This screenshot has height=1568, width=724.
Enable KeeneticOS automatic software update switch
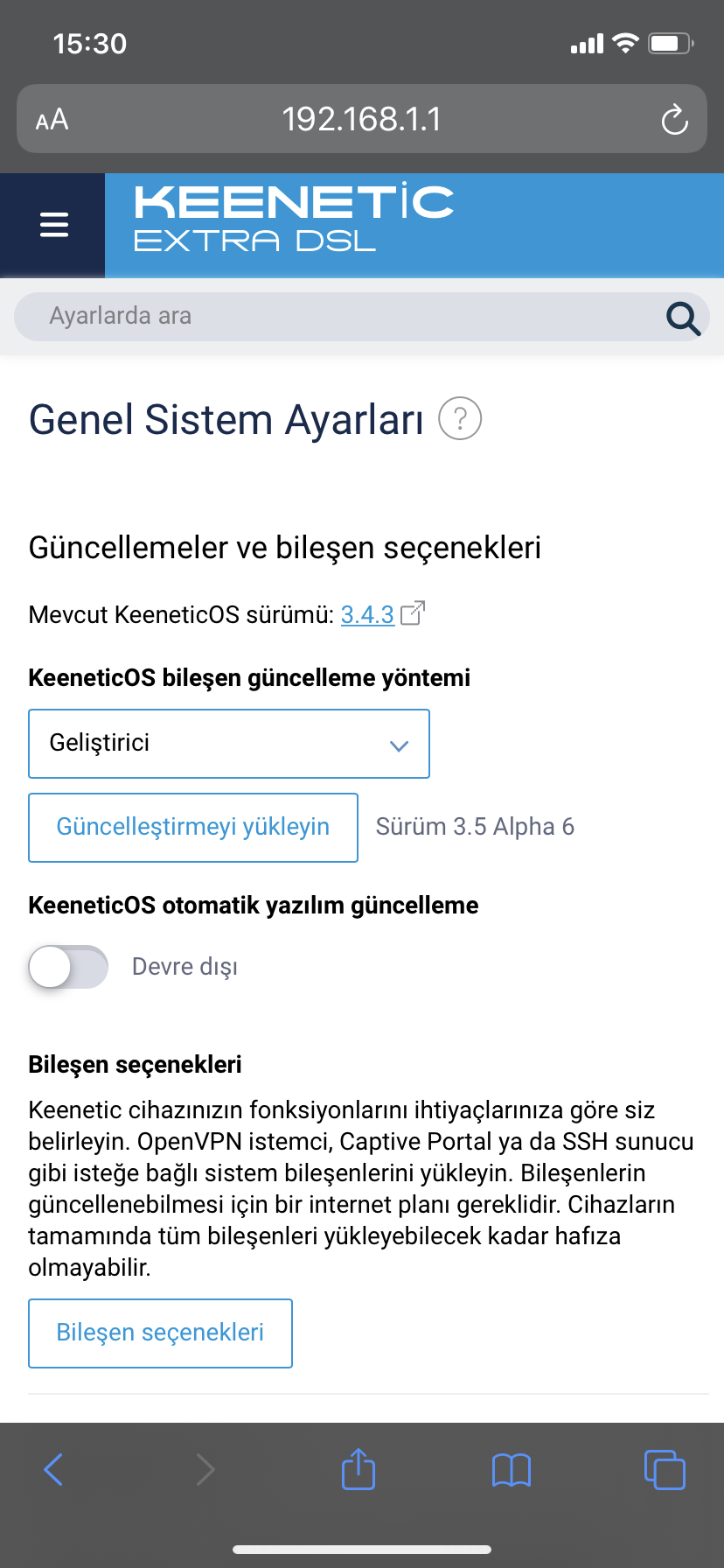[68, 967]
